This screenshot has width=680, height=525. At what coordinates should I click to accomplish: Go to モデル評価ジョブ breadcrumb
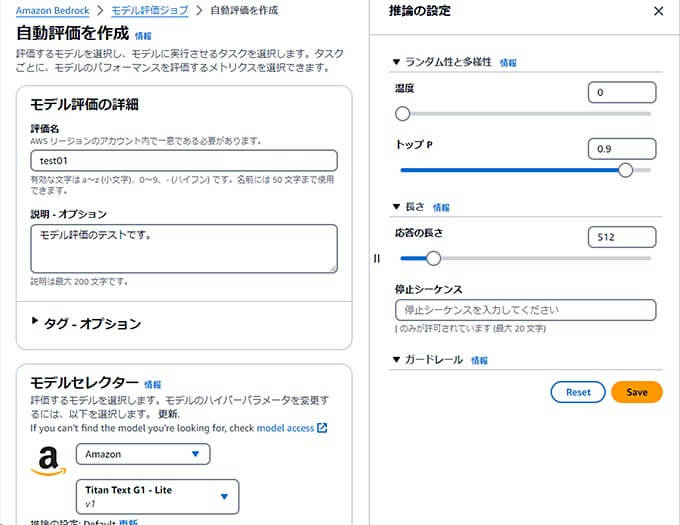(x=150, y=10)
